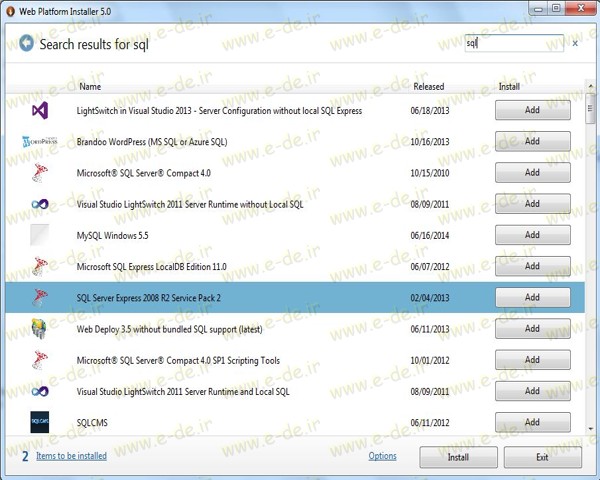Click the Brandoo WordPress logo icon
The width and height of the screenshot is (600, 480).
(x=40, y=142)
